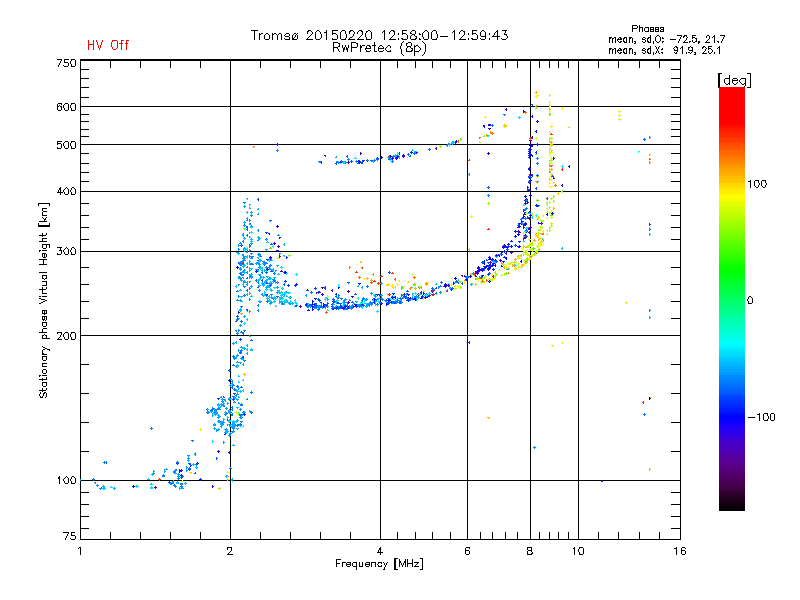Screen dimensions: 800x600
Task: Click the y-axis label 400
Action: (x=67, y=192)
